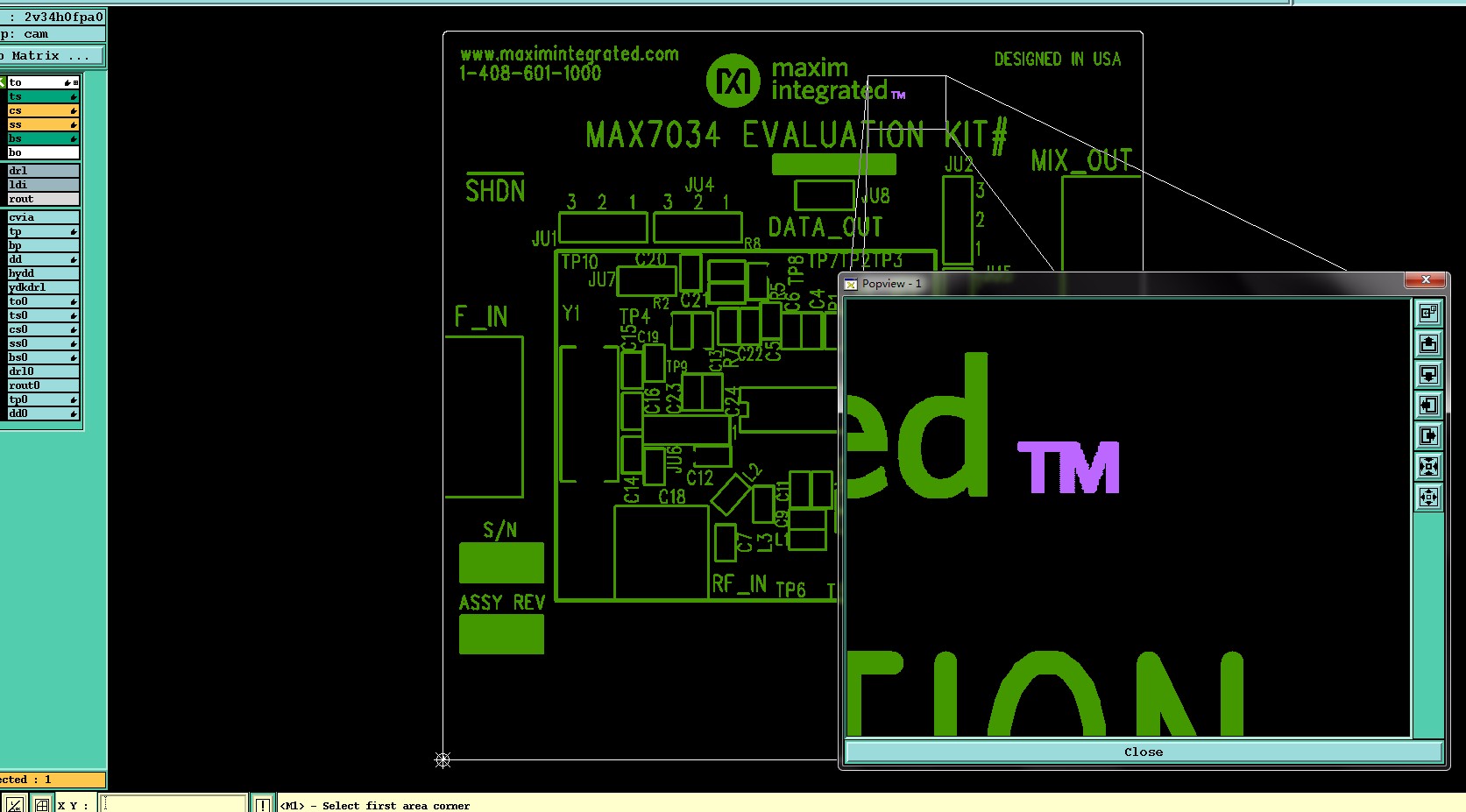Select the 'ss' layer row

click(43, 124)
